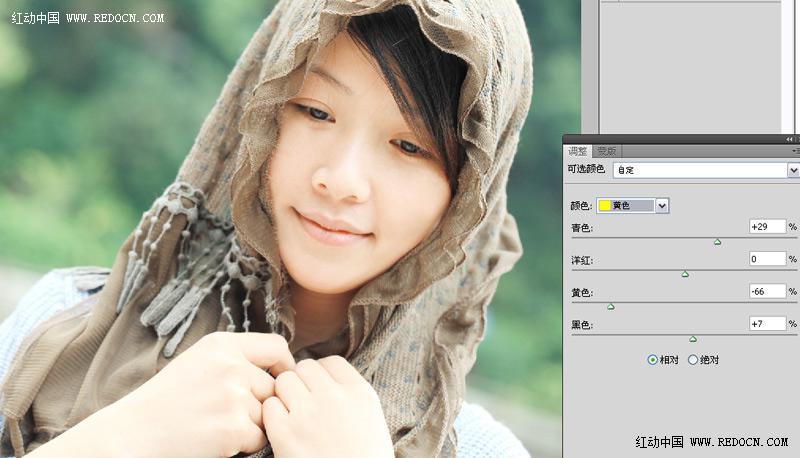Select the 相对 radio button
This screenshot has height=458, width=800.
click(x=652, y=360)
